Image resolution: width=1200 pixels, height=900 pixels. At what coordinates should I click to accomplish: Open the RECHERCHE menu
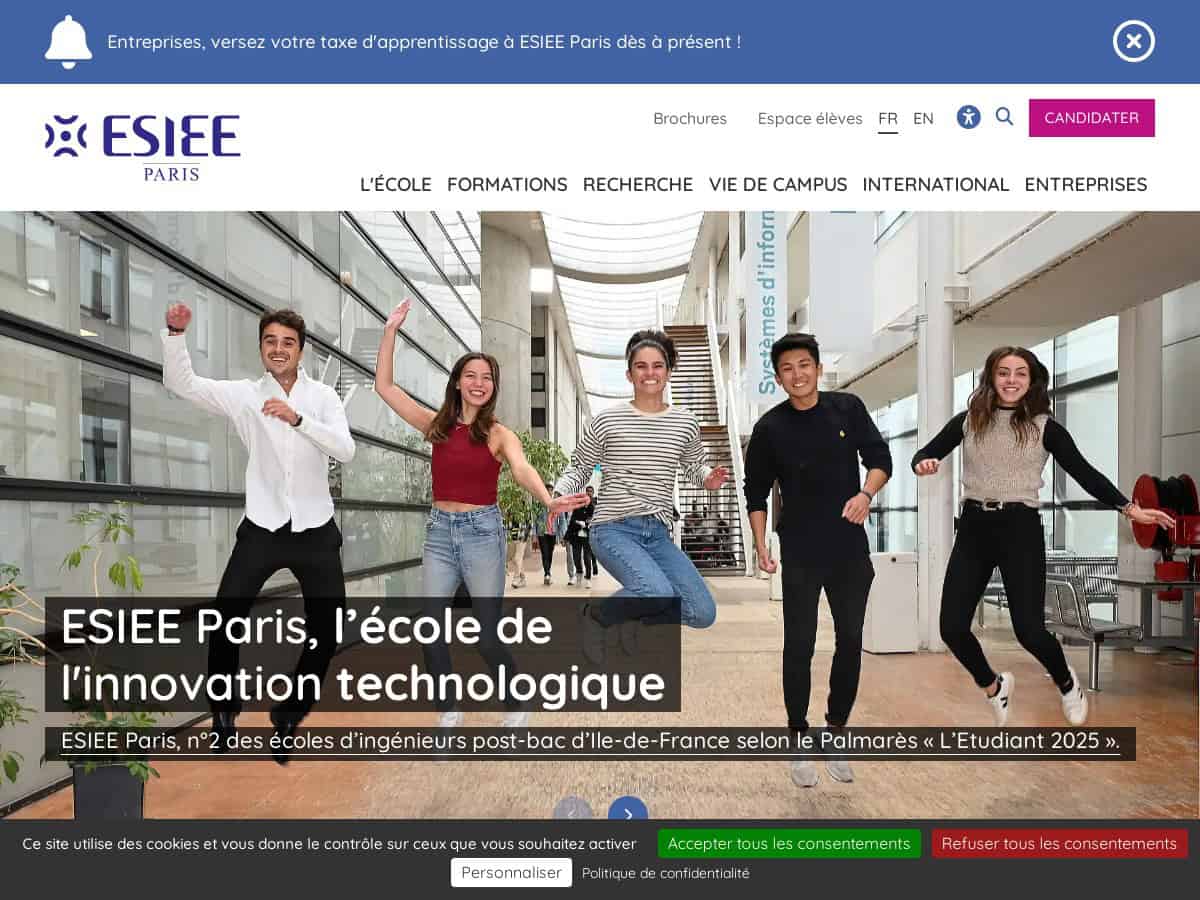point(638,184)
